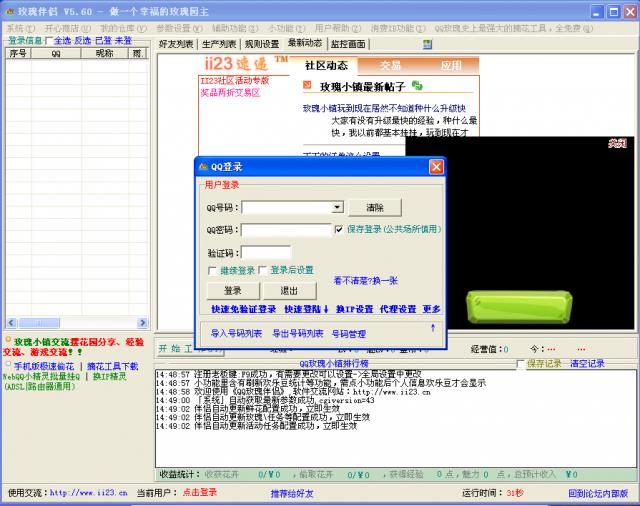Click the 关闭 label on the black panel
The height and width of the screenshot is (506, 640).
pyautogui.click(x=617, y=143)
